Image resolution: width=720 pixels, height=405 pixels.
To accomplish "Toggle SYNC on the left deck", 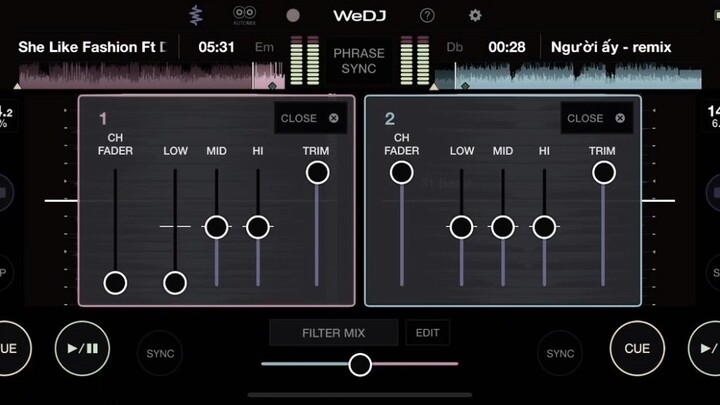I will [160, 353].
